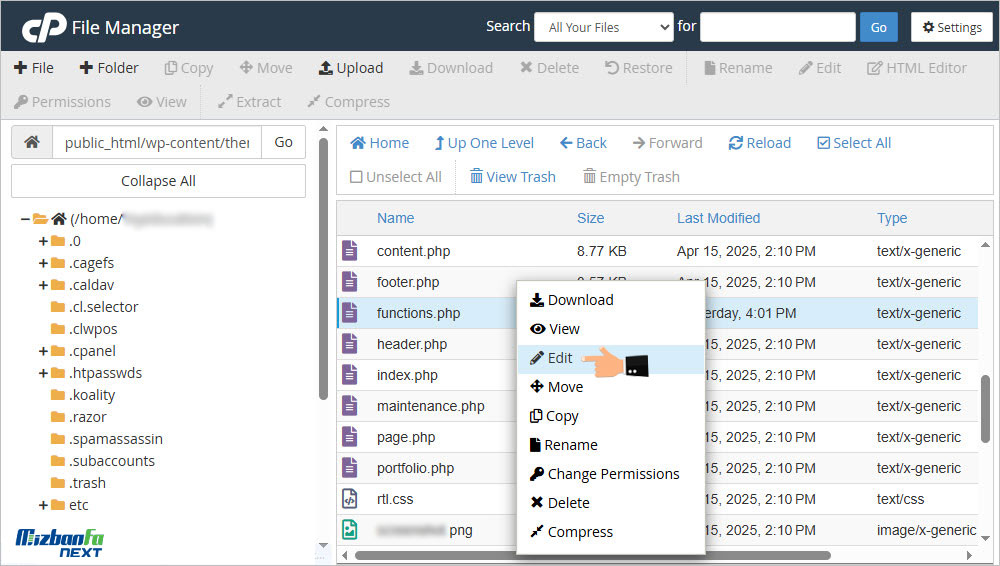Open View Trash bin
Viewport: 1000px width, 566px height.
coord(512,177)
